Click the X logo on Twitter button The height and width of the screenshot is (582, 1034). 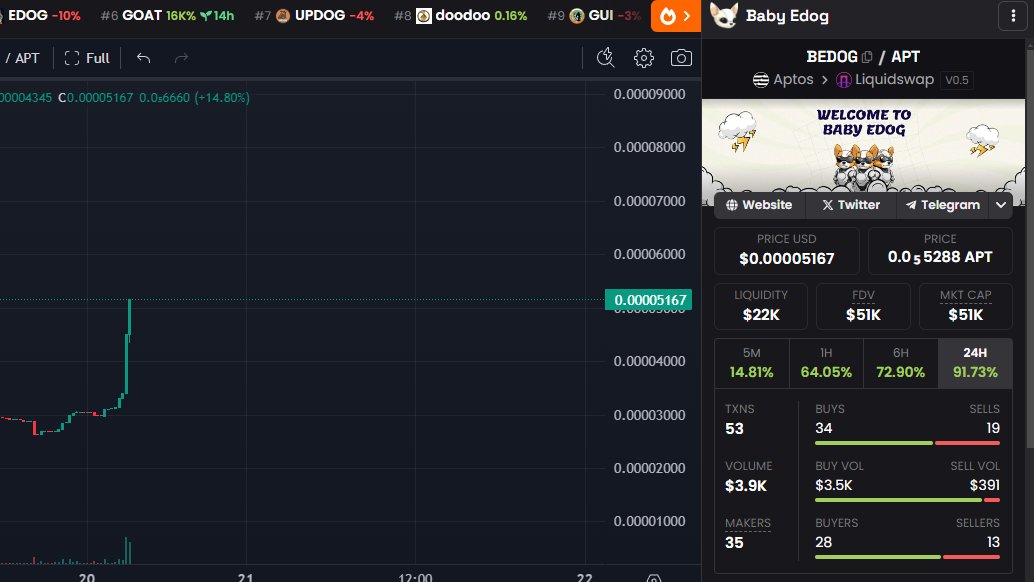828,205
